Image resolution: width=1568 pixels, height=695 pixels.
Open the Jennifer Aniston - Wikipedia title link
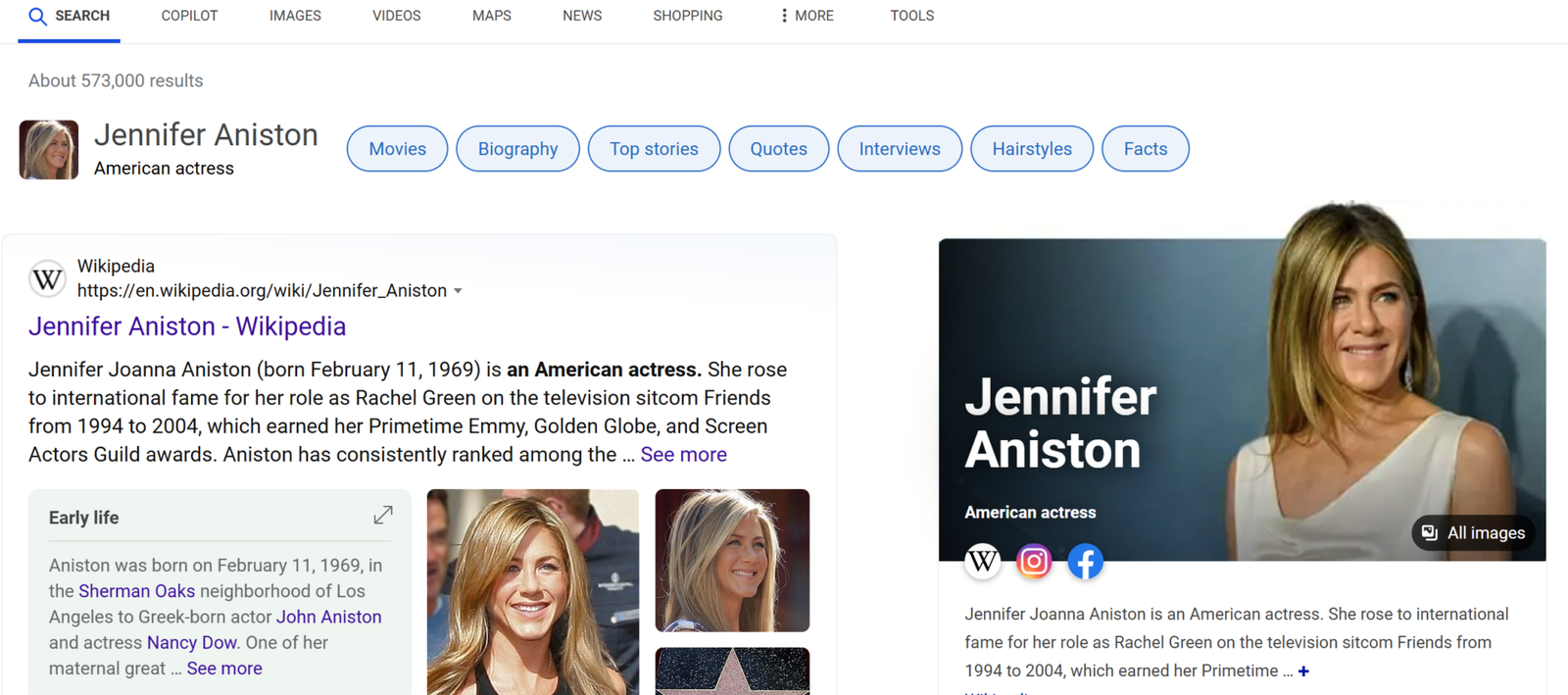(187, 326)
